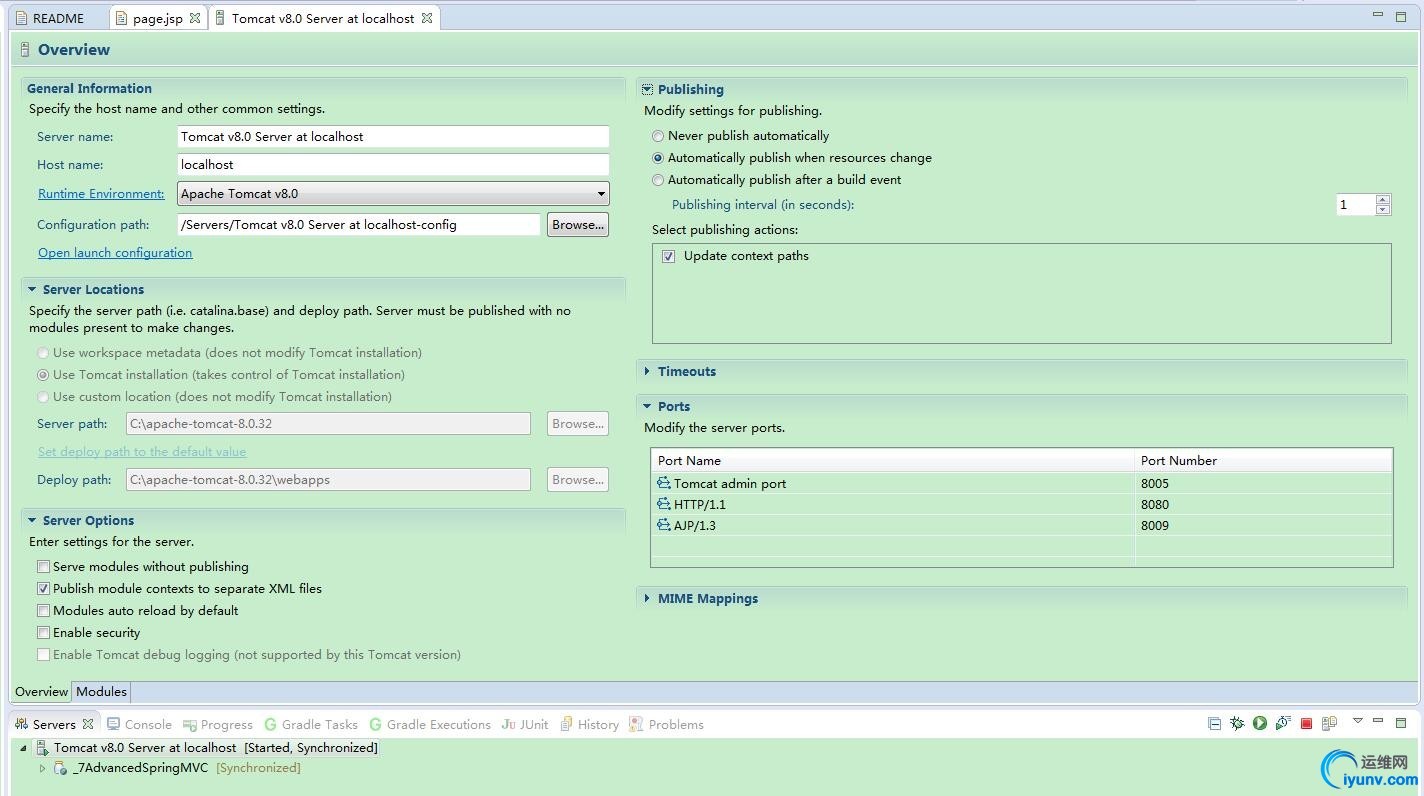Click the AJP/1.3 port row icon
This screenshot has width=1424, height=796.
663,525
